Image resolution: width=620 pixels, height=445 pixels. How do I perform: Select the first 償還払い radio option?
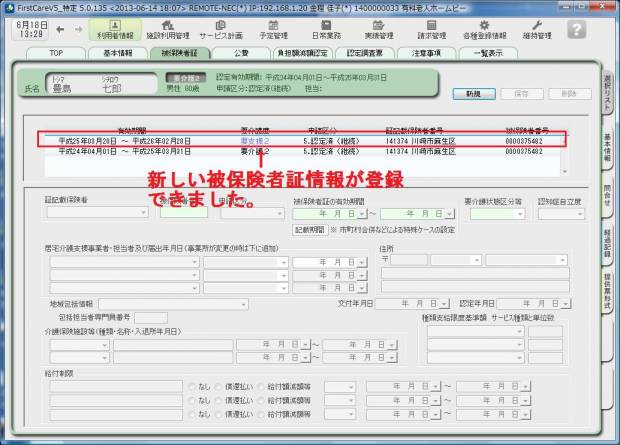click(220, 385)
